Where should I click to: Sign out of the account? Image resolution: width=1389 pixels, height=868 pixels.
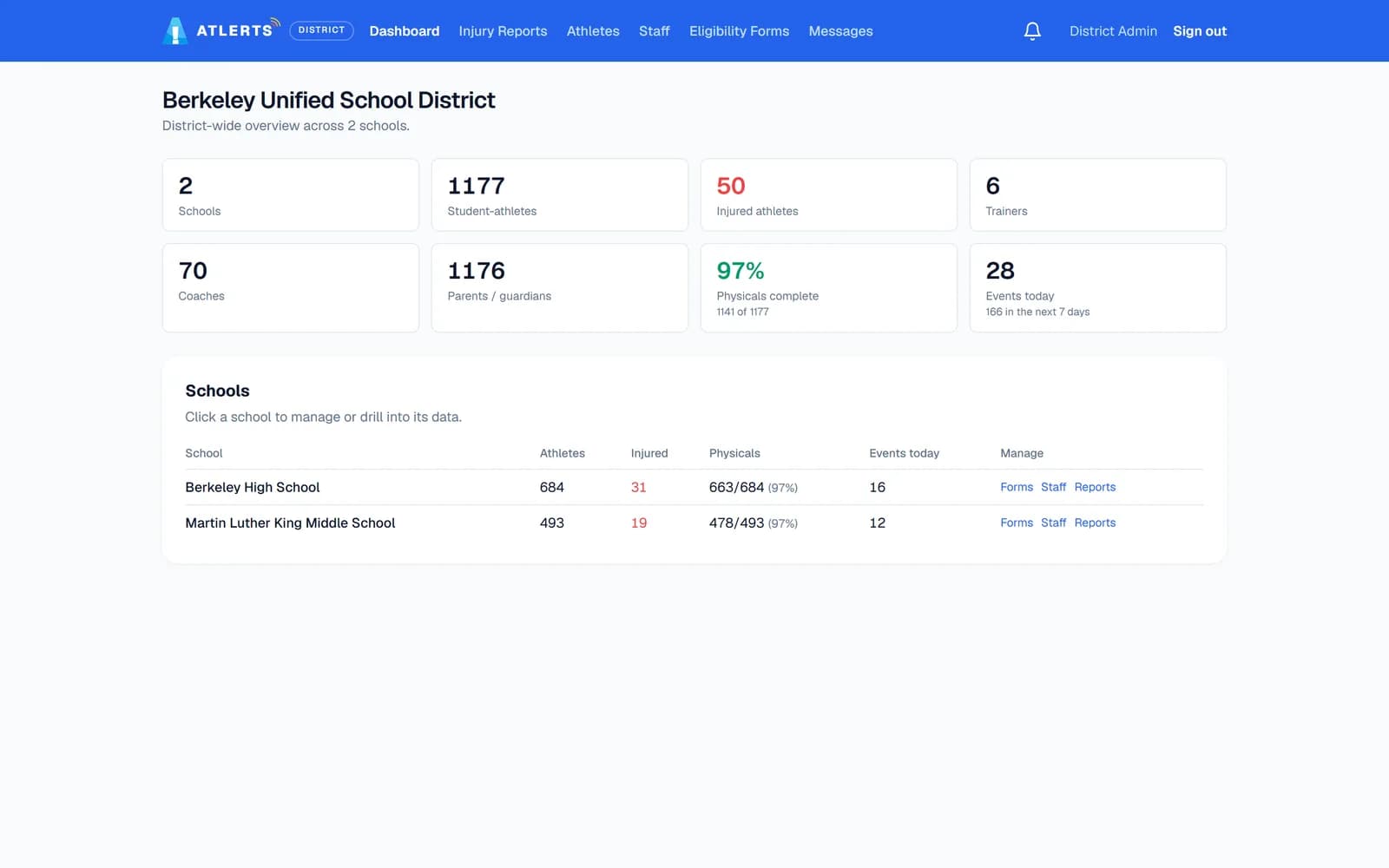[x=1200, y=31]
